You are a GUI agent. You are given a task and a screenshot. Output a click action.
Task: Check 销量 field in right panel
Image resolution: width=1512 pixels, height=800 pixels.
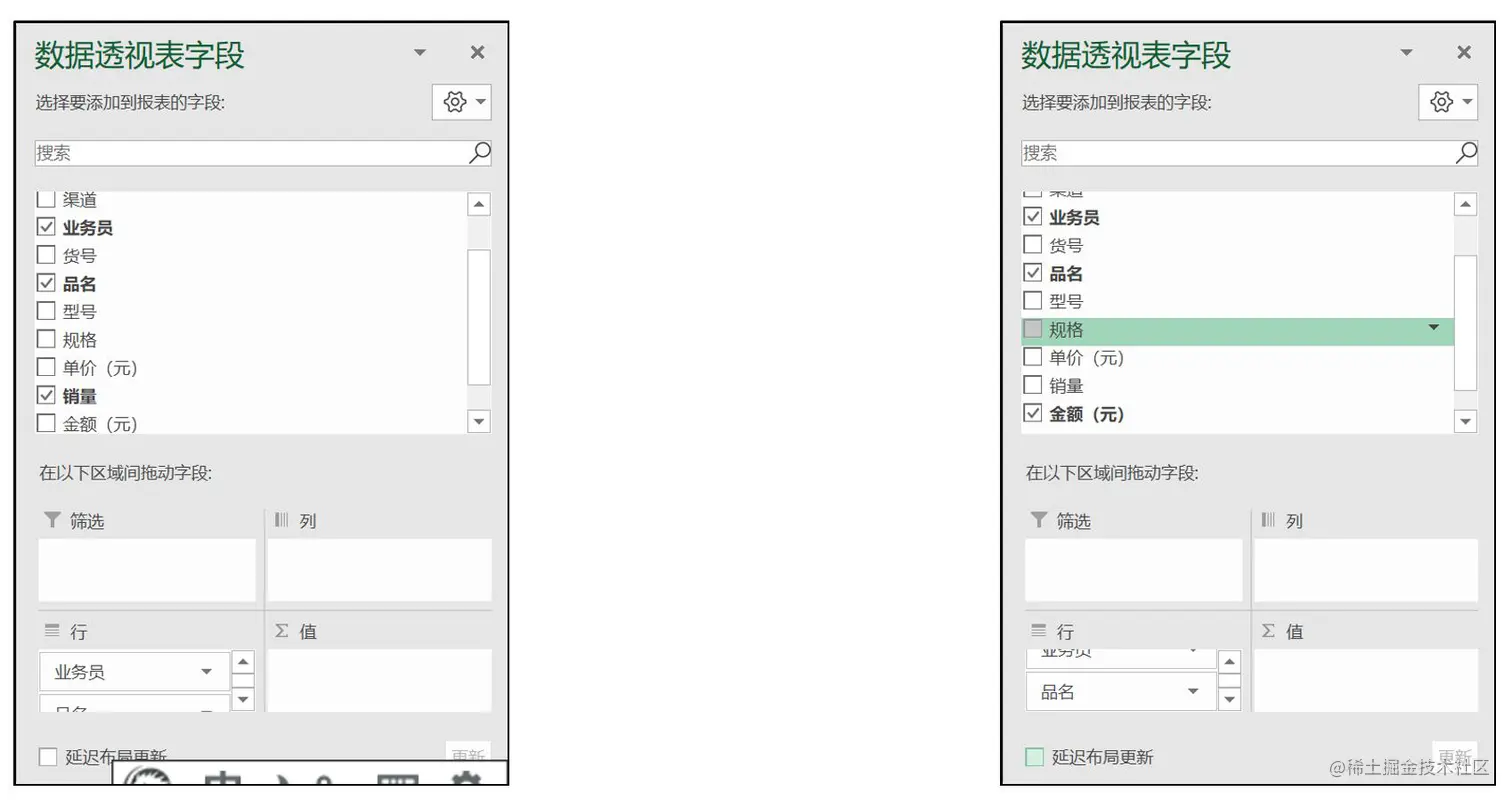coord(1033,385)
